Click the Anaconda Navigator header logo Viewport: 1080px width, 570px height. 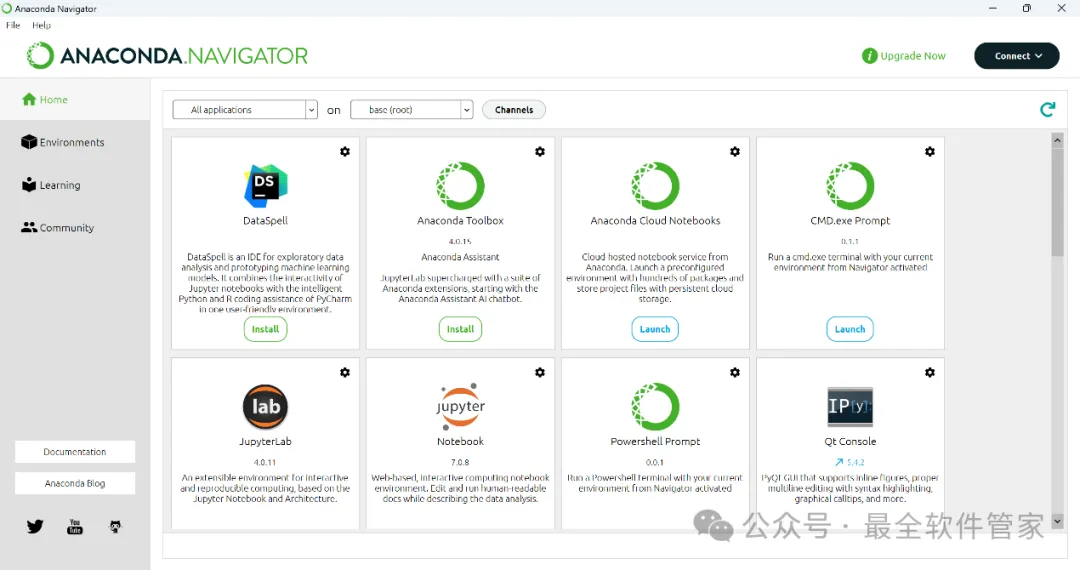pyautogui.click(x=167, y=56)
